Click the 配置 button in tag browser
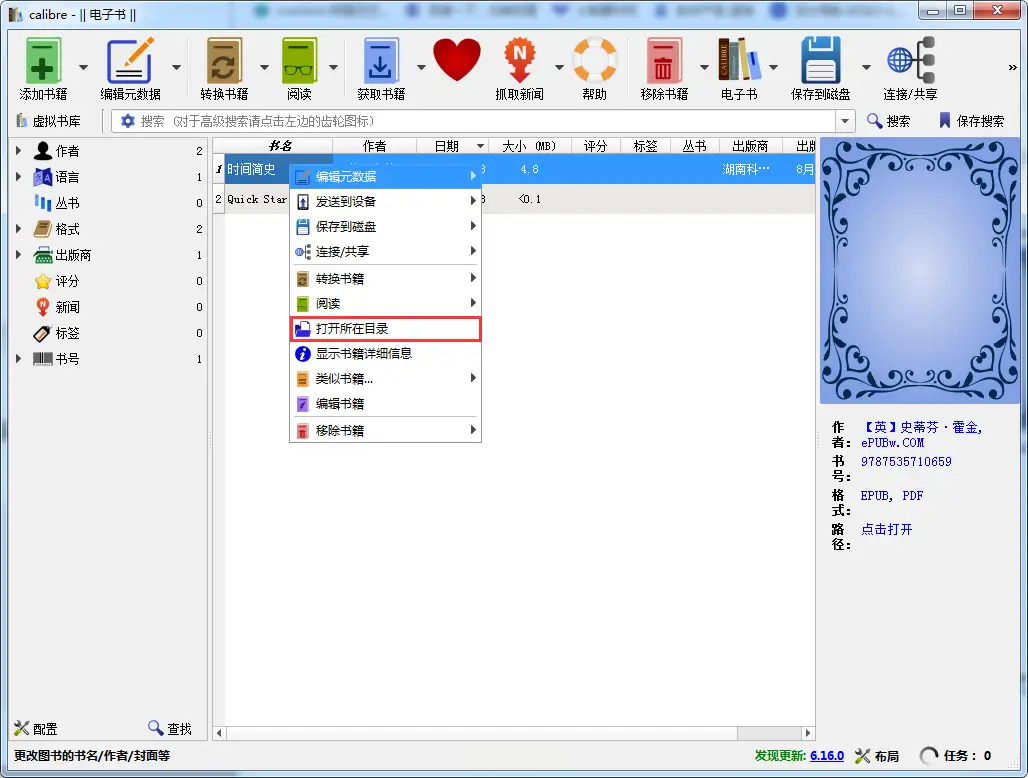Screen dimensions: 1028x778 pyautogui.click(x=36, y=728)
